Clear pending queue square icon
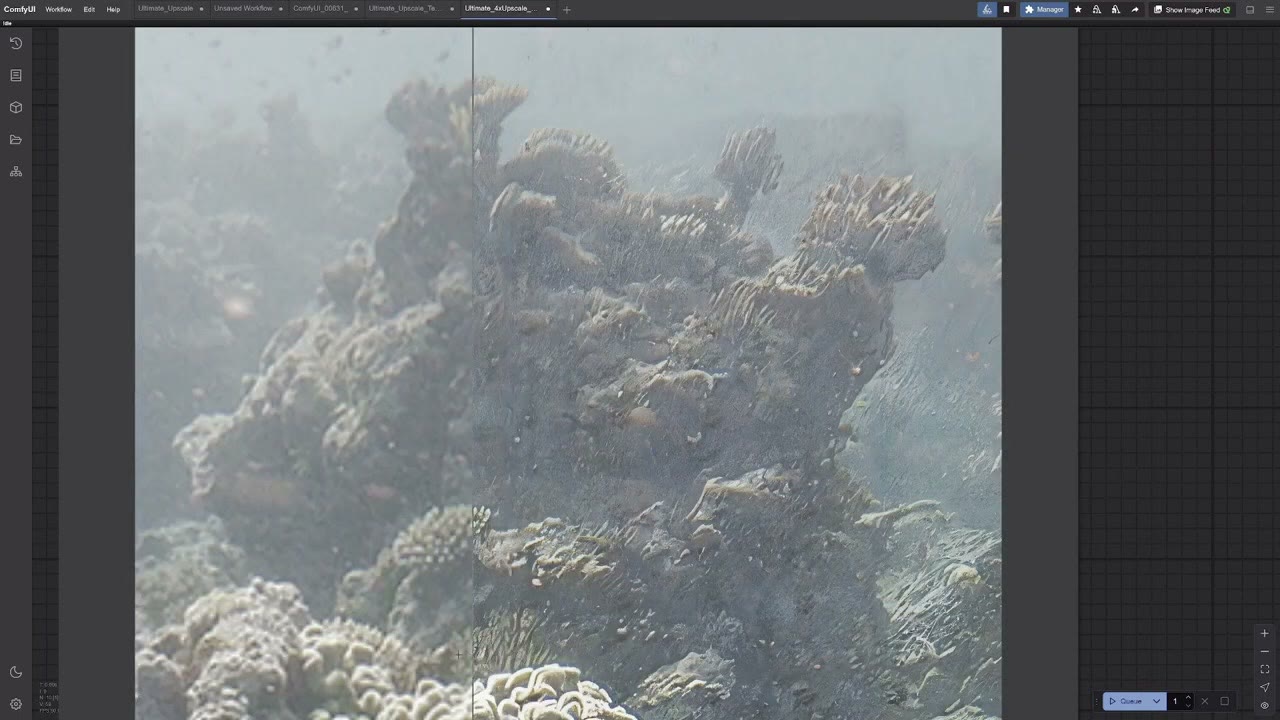This screenshot has height=720, width=1280. [1224, 701]
